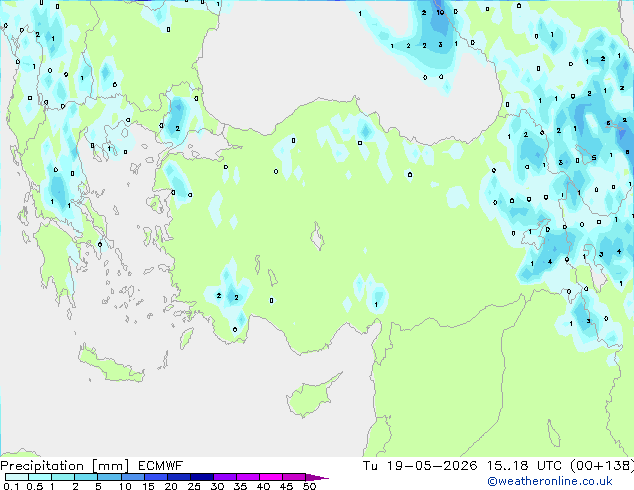Viewport: 634px width, 490px height.
Task: Click the legend label '50'
Action: click(x=310, y=486)
